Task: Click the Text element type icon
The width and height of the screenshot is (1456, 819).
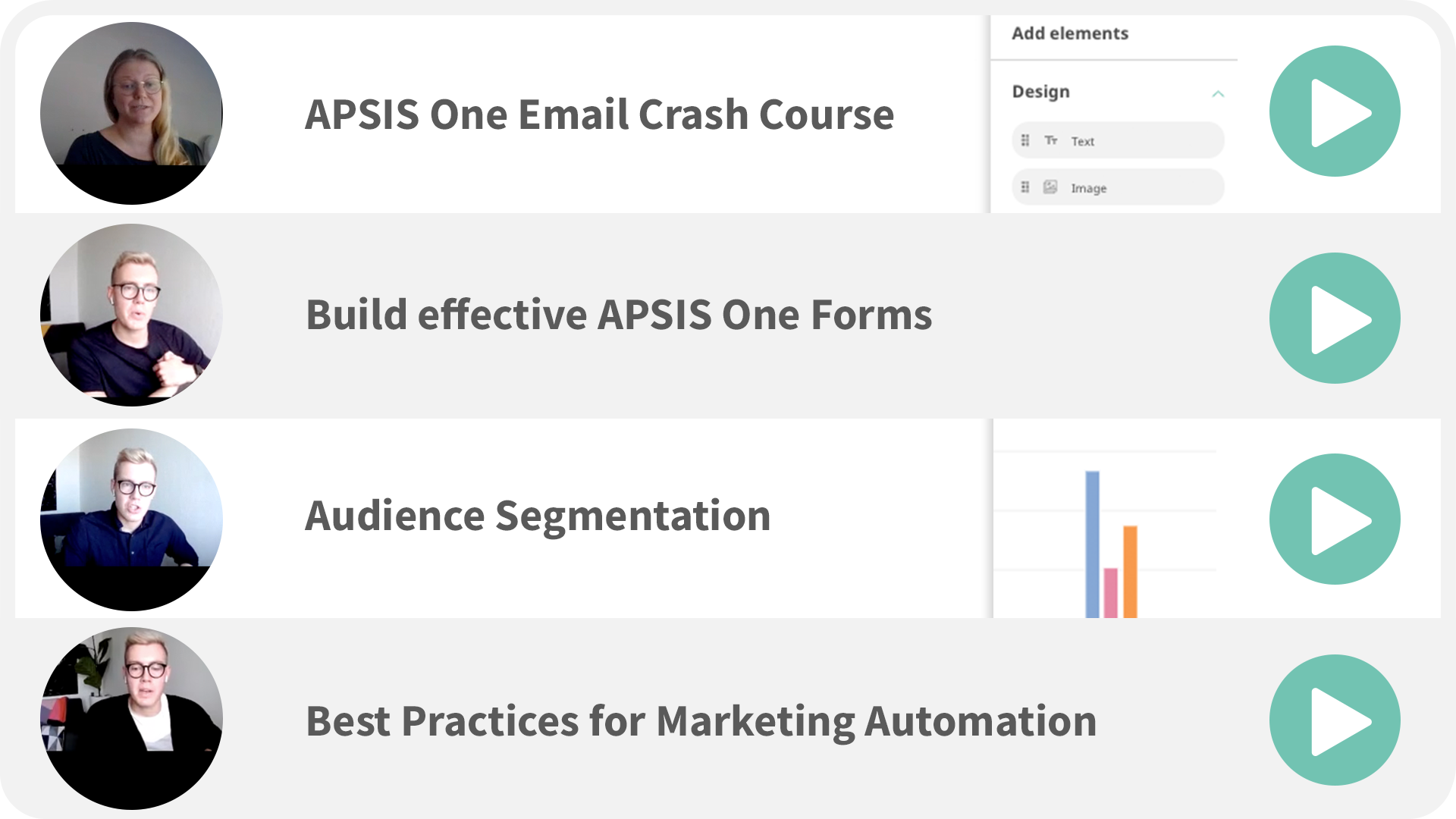Action: 1050,140
